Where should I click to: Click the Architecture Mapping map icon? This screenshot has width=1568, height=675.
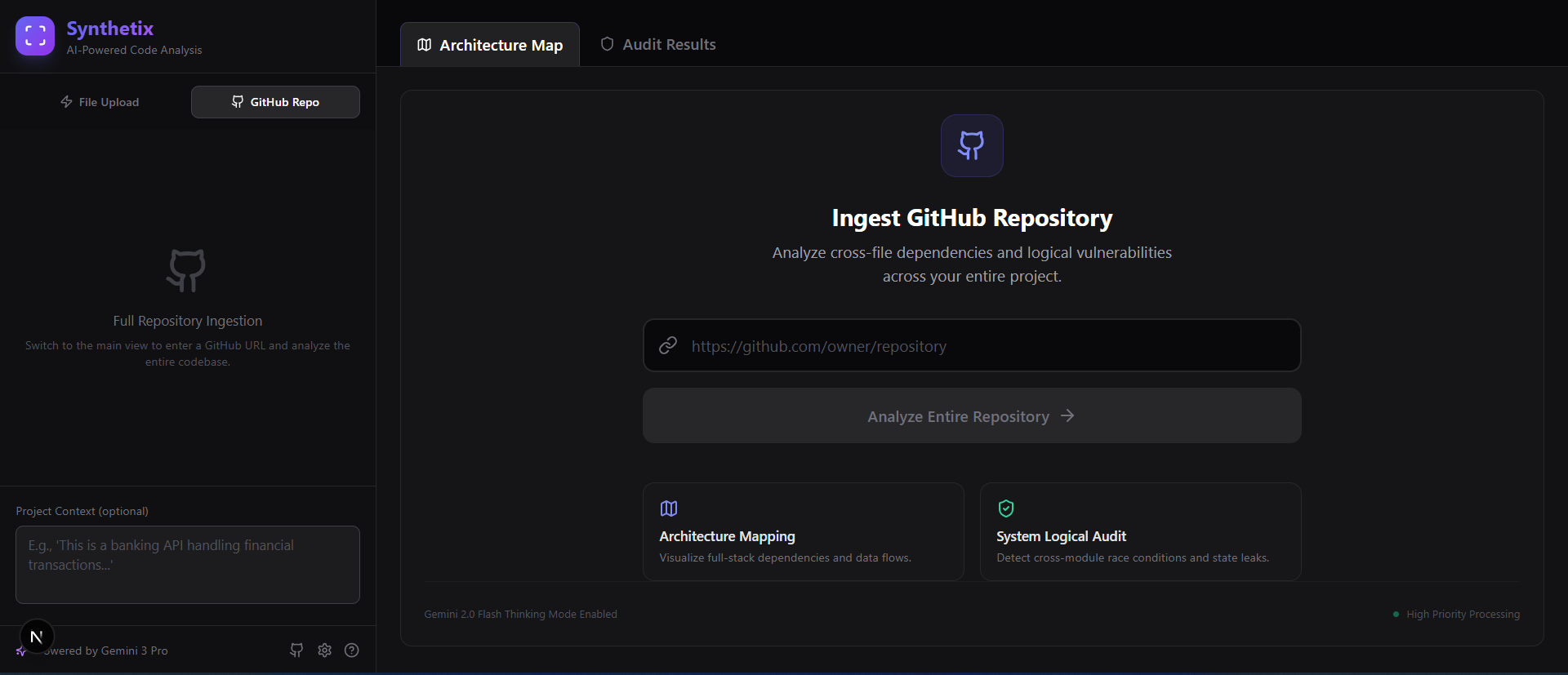click(669, 508)
